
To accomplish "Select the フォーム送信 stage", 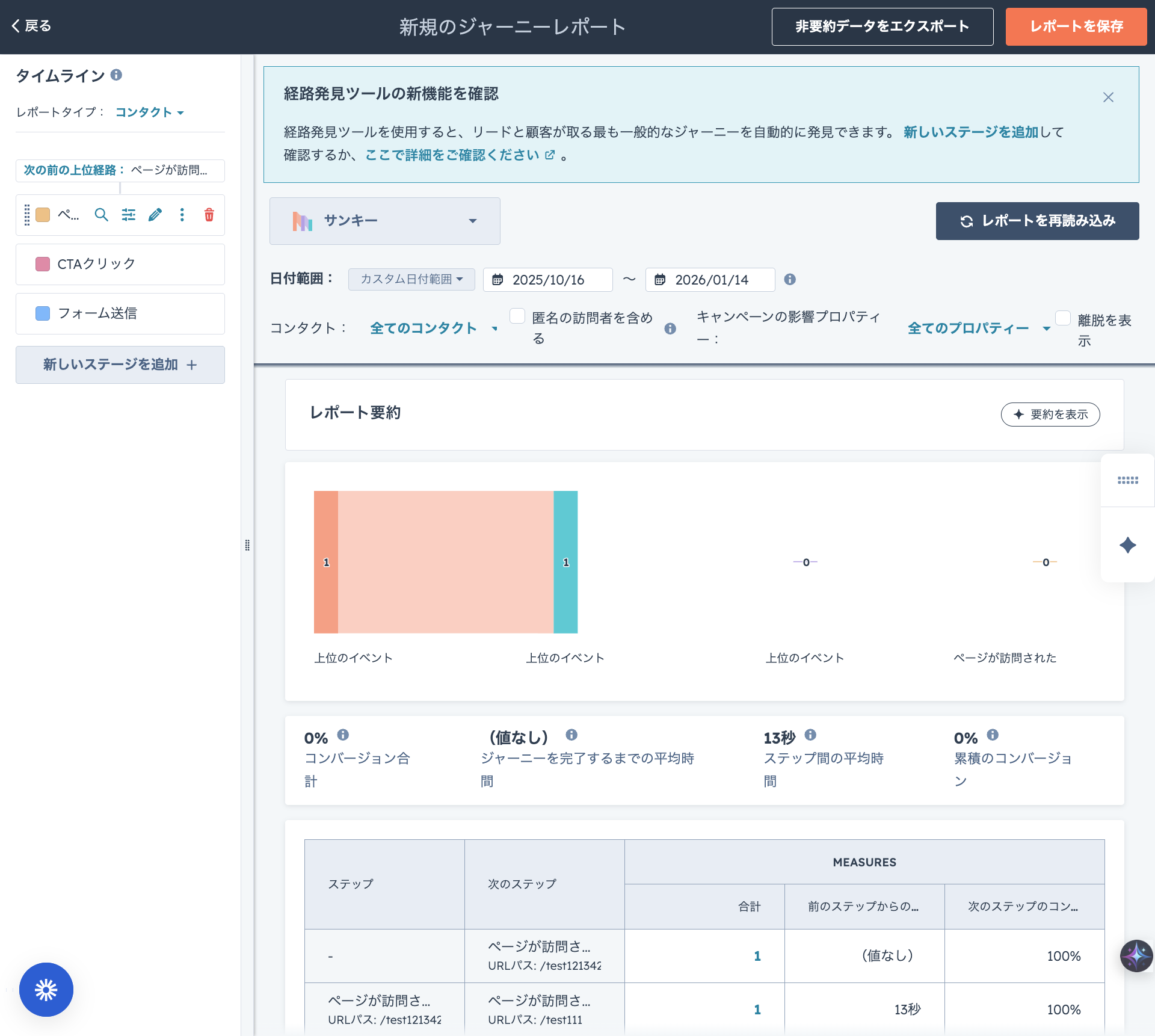I will click(x=120, y=313).
